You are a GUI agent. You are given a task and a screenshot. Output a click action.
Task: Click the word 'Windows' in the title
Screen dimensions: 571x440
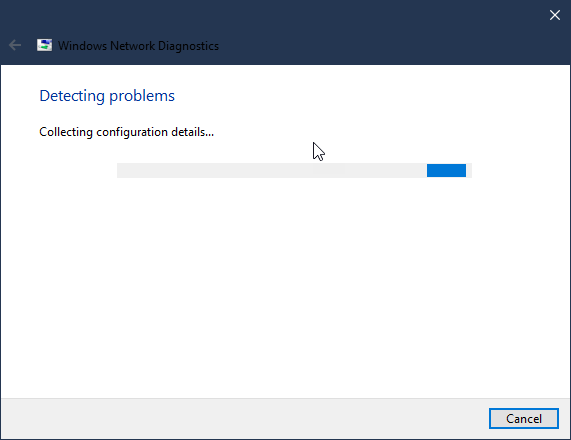82,46
